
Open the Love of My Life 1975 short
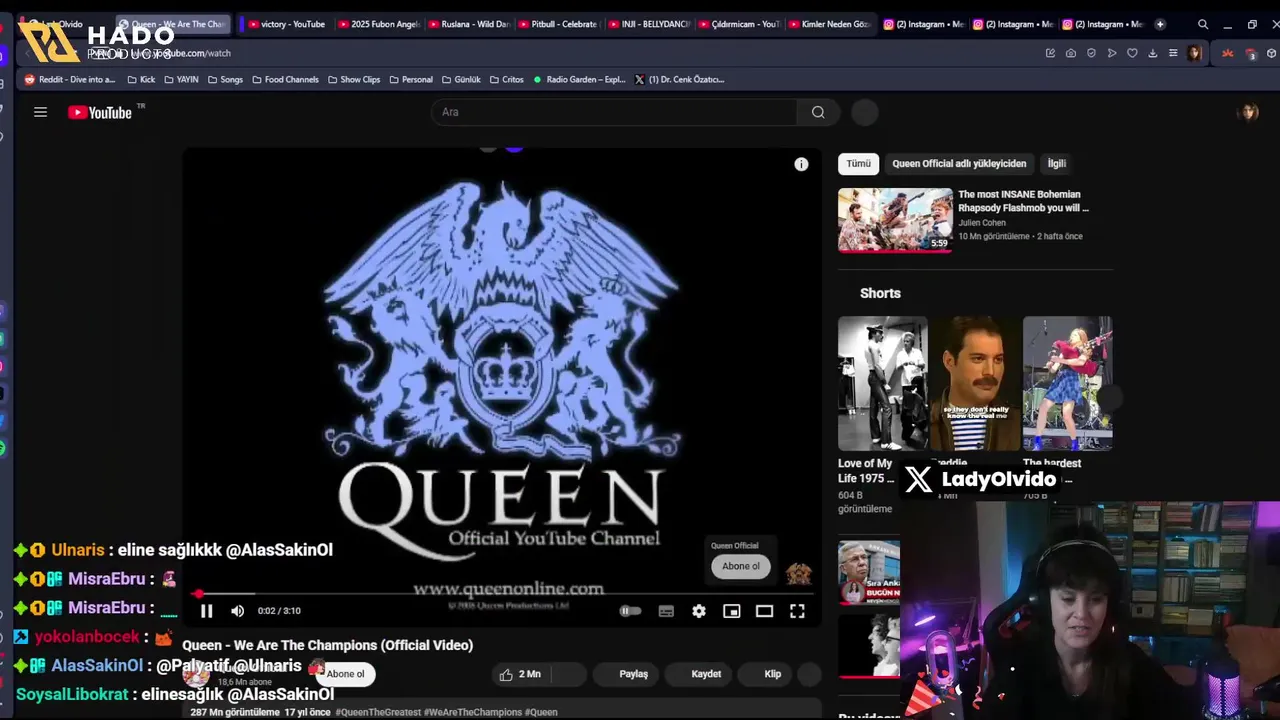tap(882, 383)
